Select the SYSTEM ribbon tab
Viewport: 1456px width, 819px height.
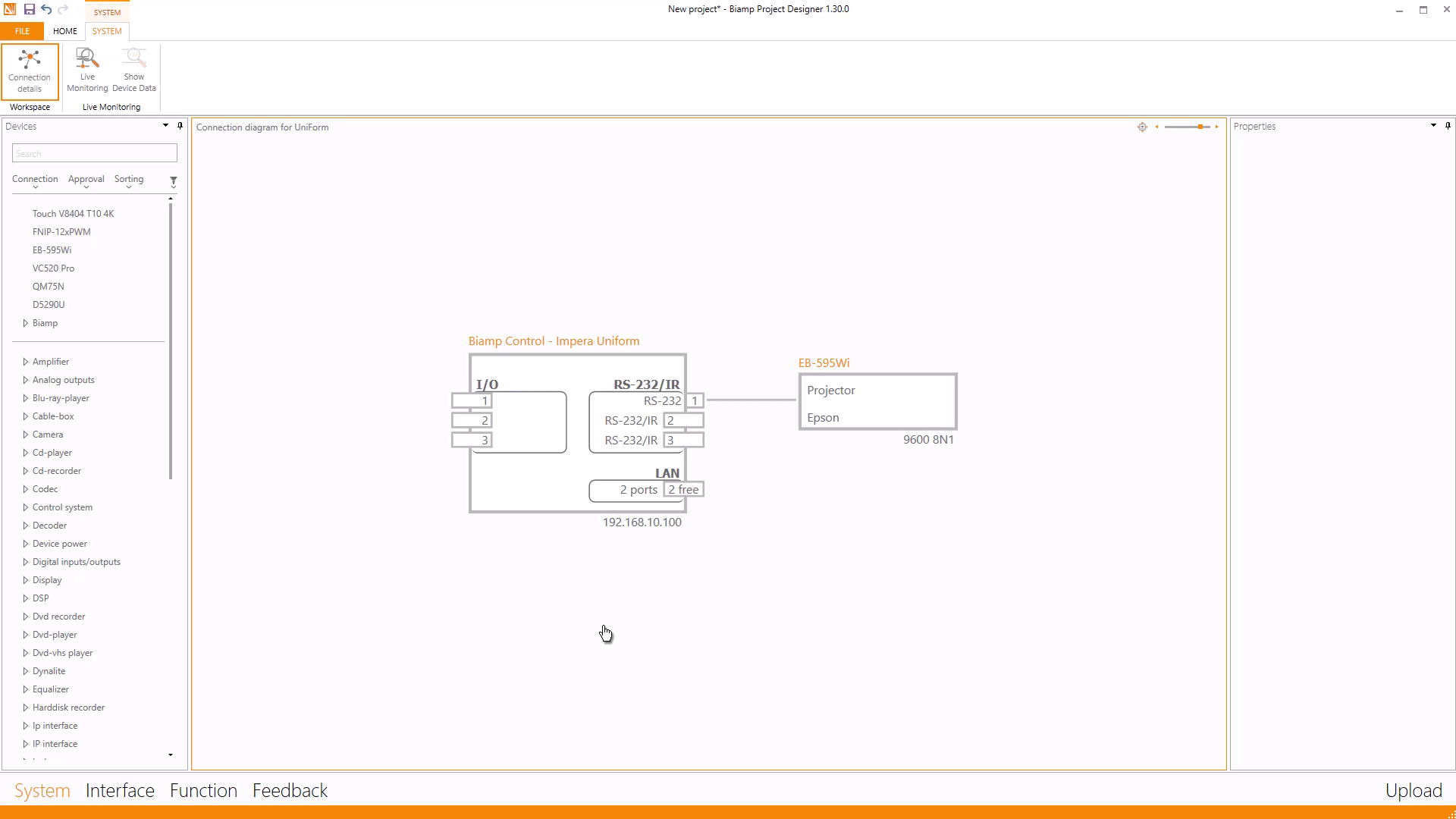point(107,31)
